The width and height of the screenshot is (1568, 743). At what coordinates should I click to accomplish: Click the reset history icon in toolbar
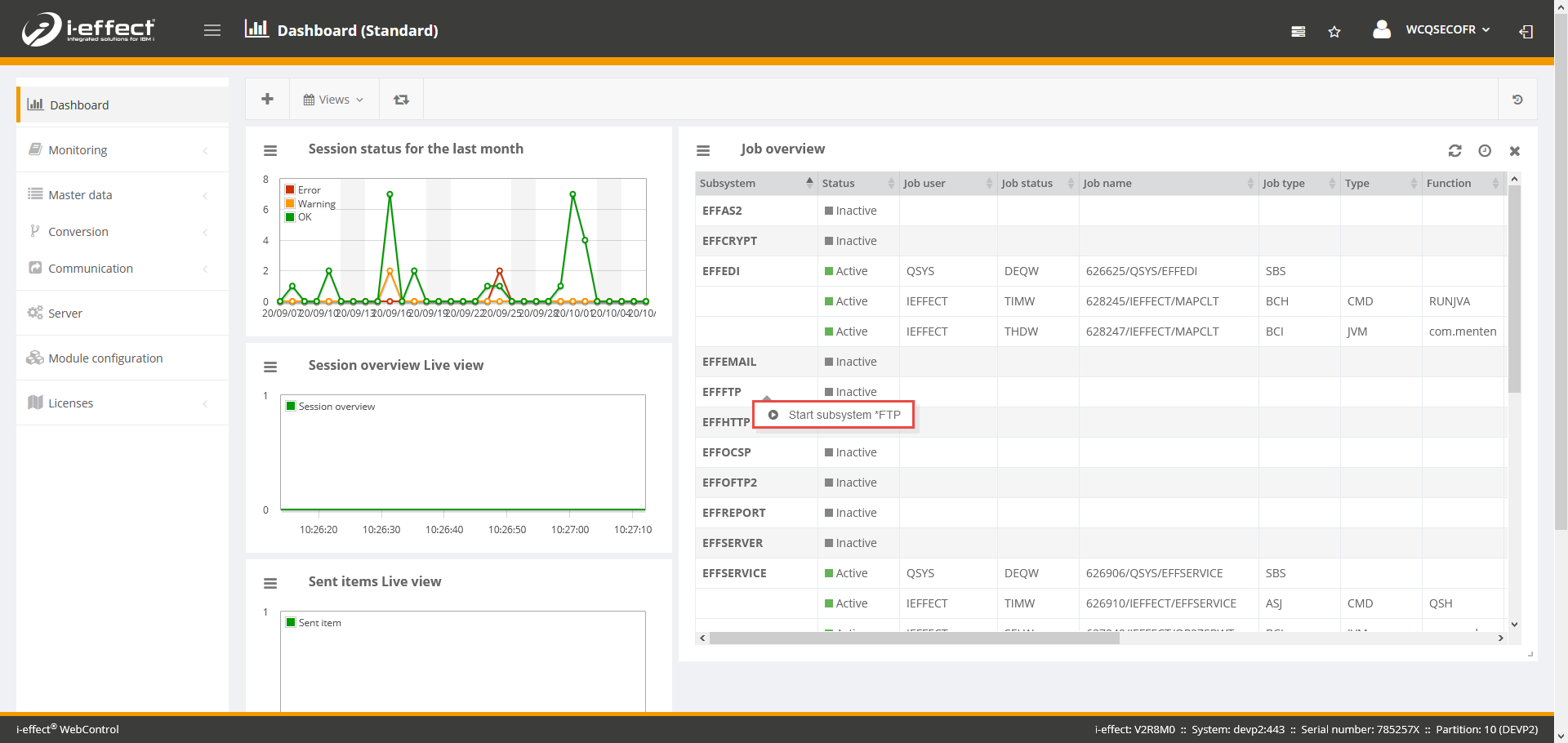pyautogui.click(x=1517, y=100)
